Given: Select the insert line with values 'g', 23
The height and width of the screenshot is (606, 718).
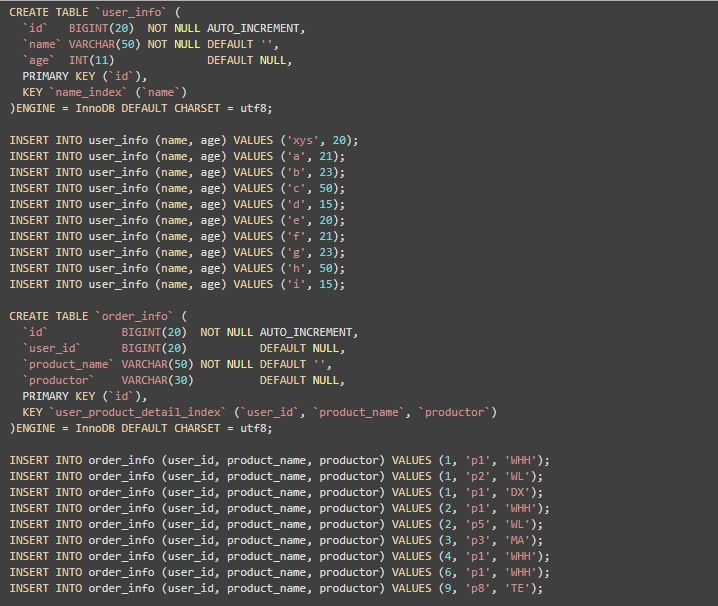Looking at the screenshot, I should coord(177,252).
